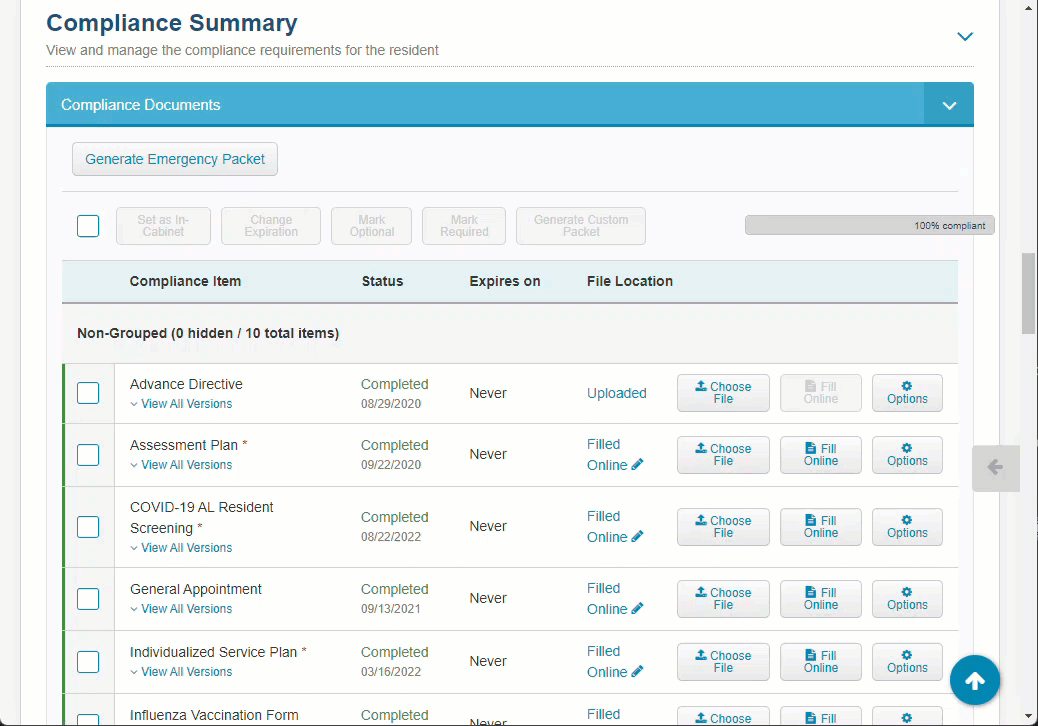Open the Uploaded file link for Advance Directive

click(616, 393)
